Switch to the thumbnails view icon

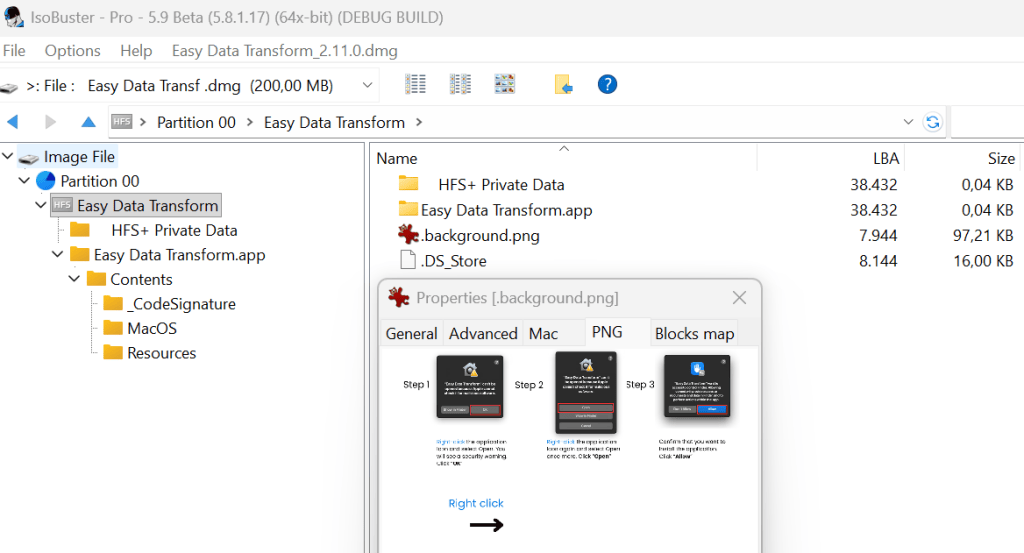click(504, 84)
